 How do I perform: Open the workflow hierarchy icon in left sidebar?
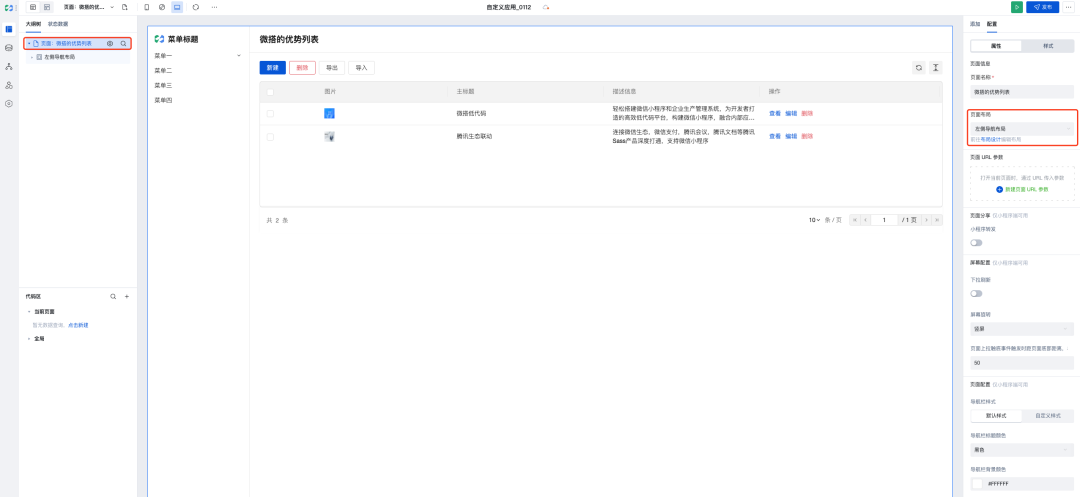point(9,66)
